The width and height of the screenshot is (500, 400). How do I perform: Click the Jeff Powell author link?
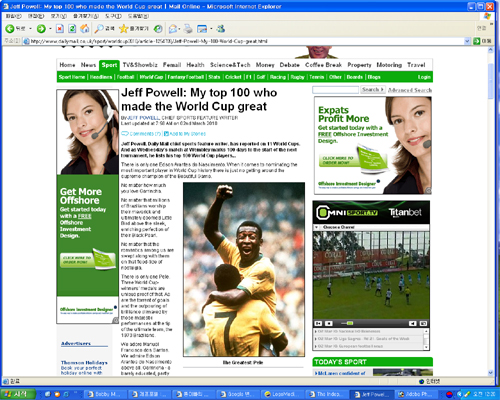[x=144, y=118]
